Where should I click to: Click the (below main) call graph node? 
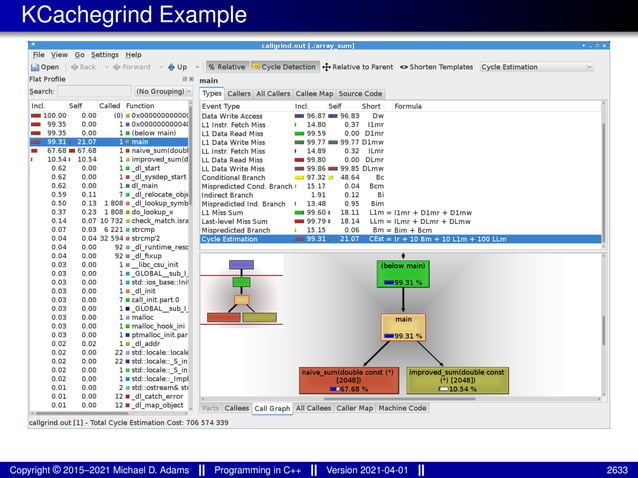[x=403, y=273]
